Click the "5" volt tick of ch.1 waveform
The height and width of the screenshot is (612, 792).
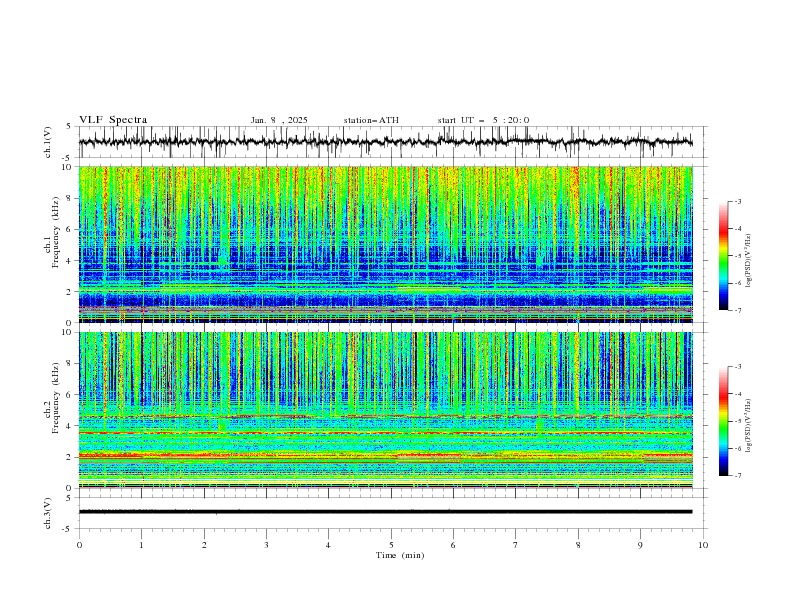pos(70,127)
